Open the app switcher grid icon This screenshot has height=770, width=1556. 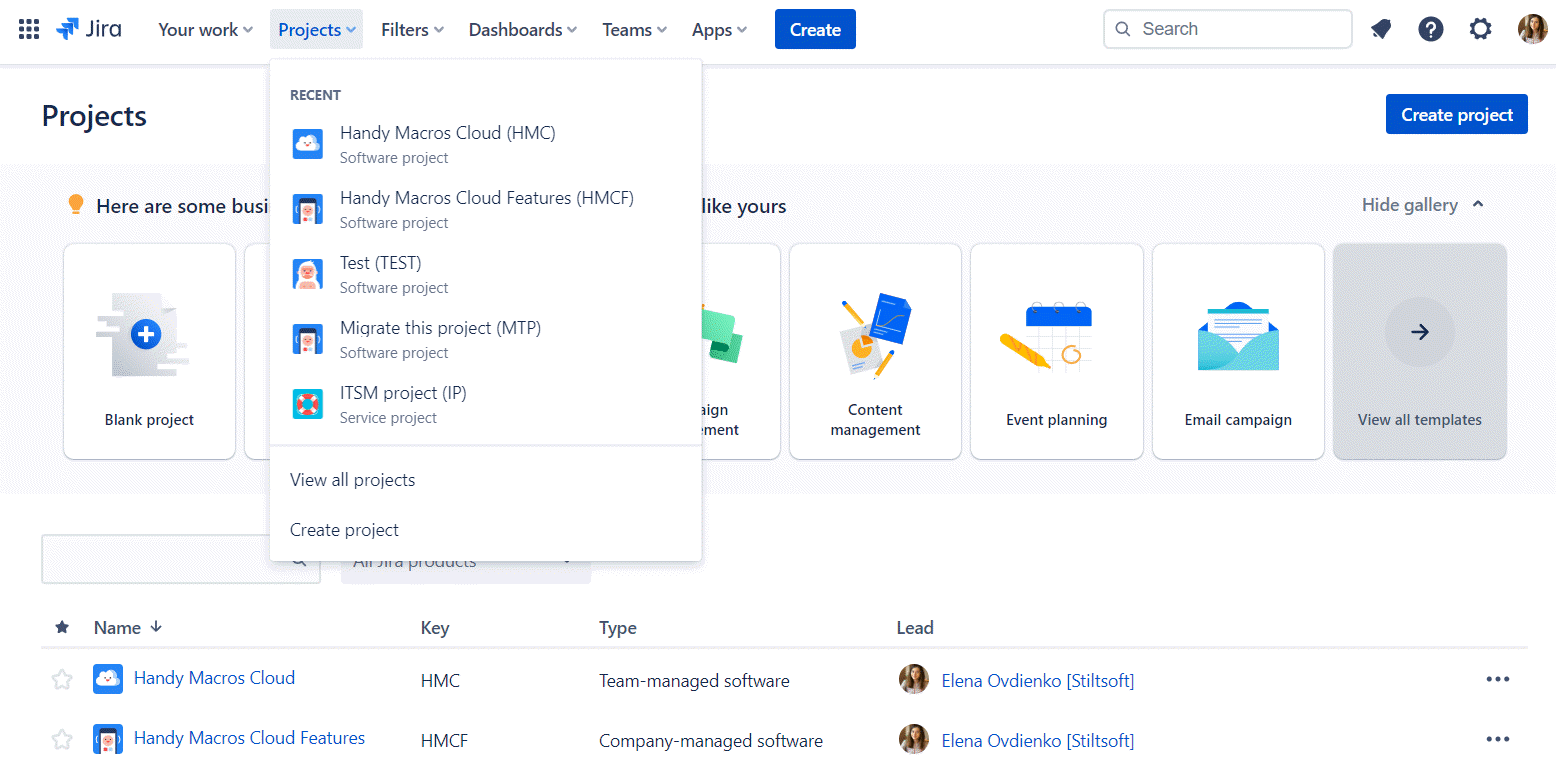[29, 29]
